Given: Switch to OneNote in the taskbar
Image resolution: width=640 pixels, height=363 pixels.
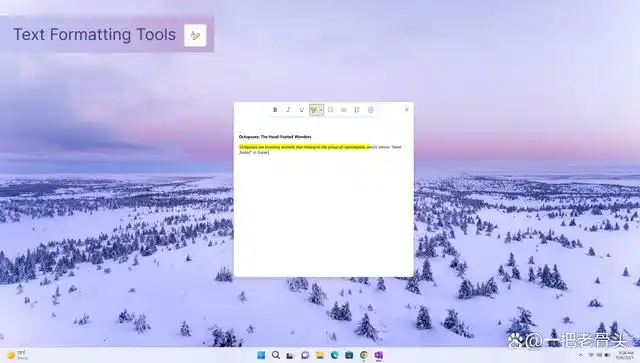Looking at the screenshot, I should (378, 355).
